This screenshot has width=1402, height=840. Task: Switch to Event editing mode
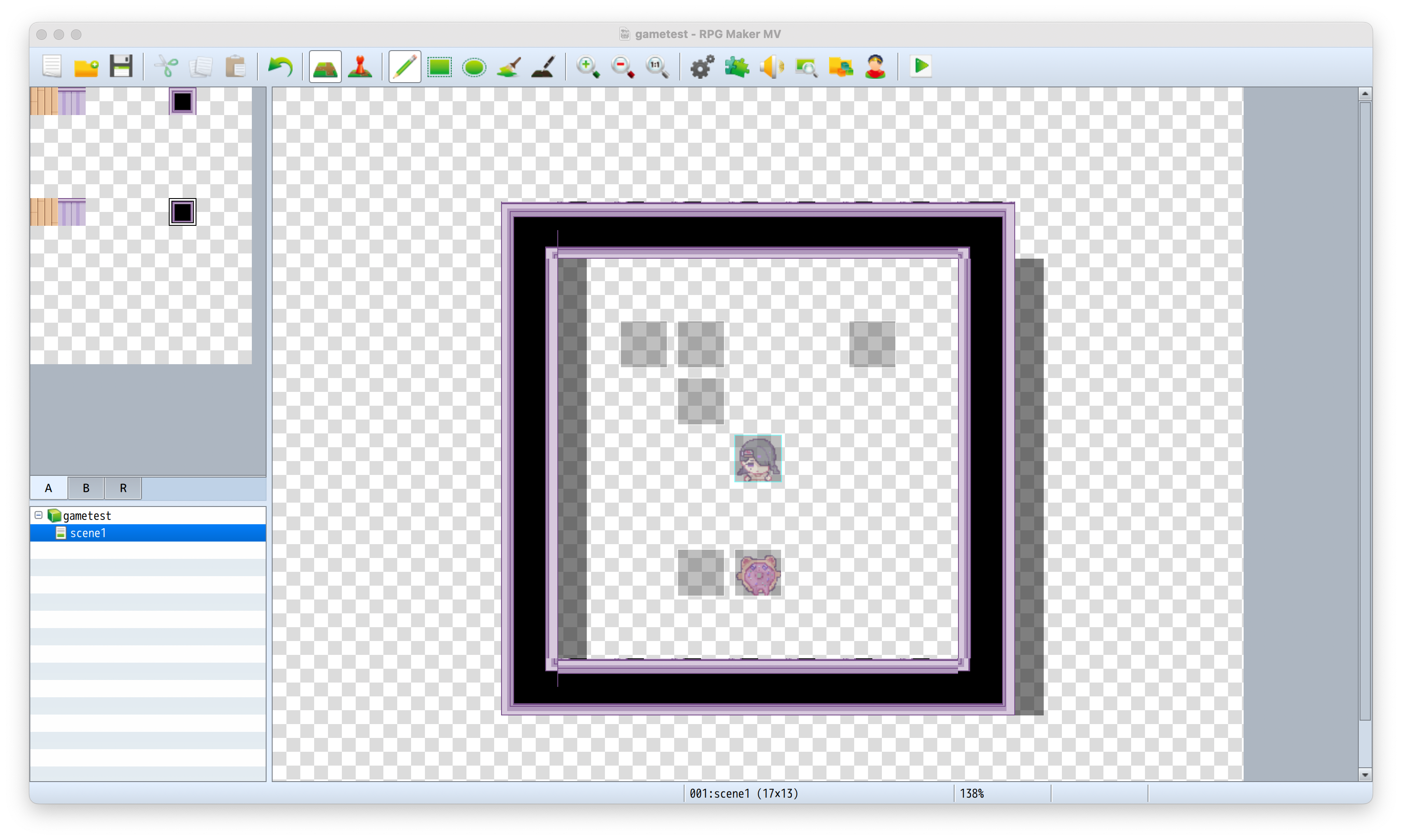click(360, 67)
